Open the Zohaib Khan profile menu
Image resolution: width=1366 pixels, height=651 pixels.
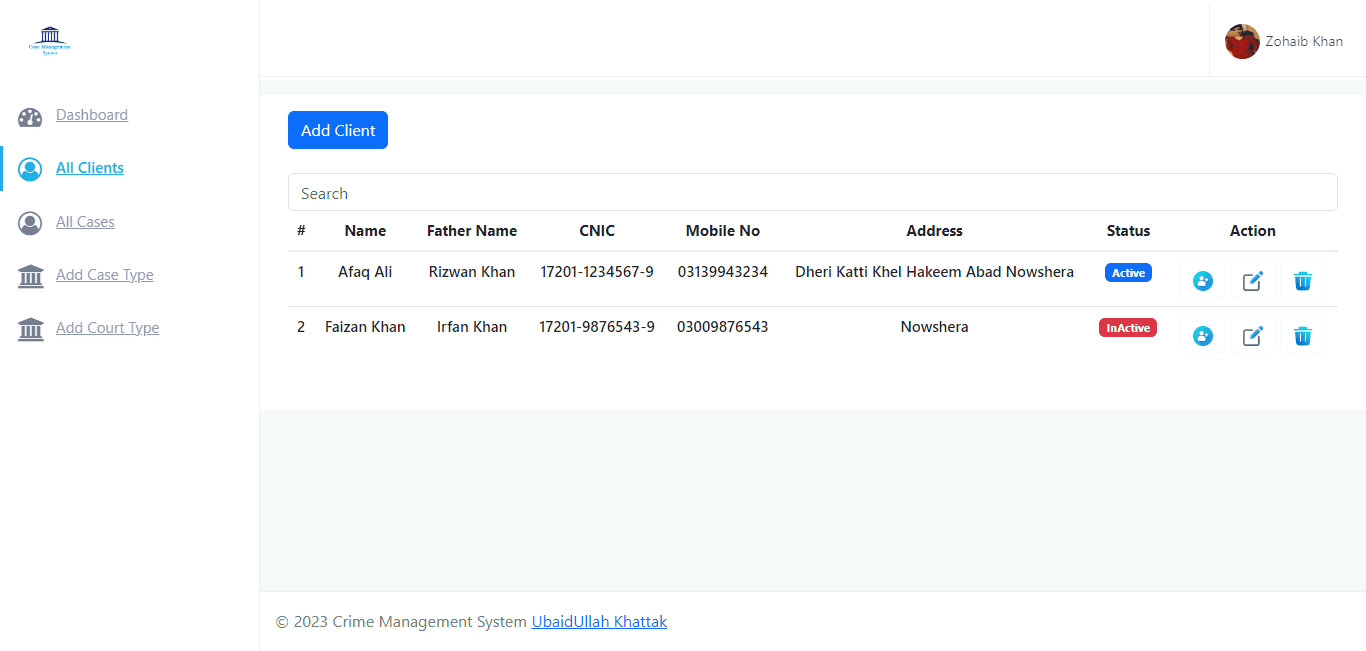[x=1284, y=42]
